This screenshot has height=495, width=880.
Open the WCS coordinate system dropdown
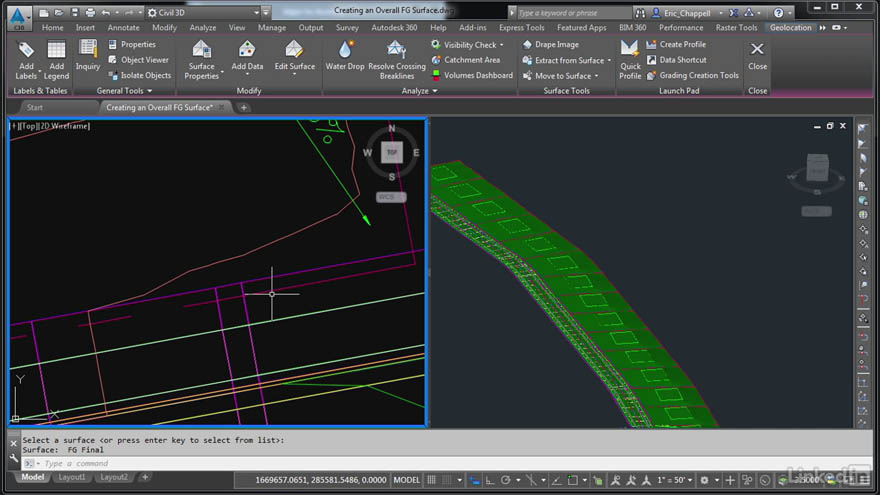pyautogui.click(x=391, y=197)
